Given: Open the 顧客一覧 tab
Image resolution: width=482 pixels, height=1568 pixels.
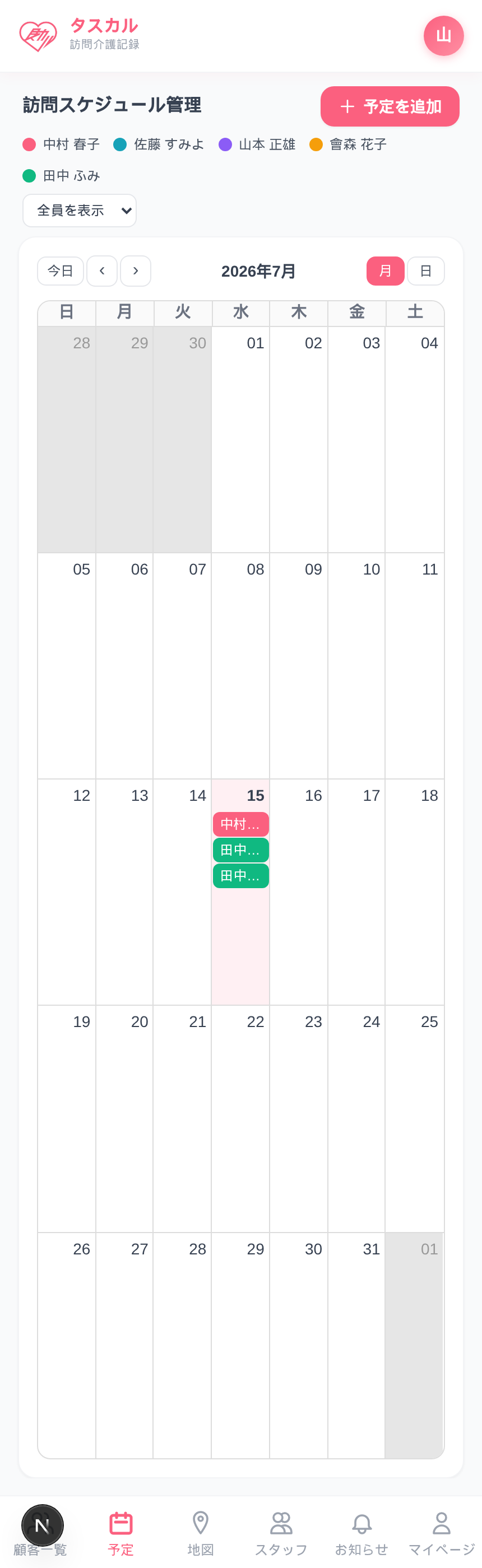Looking at the screenshot, I should click(40, 1550).
